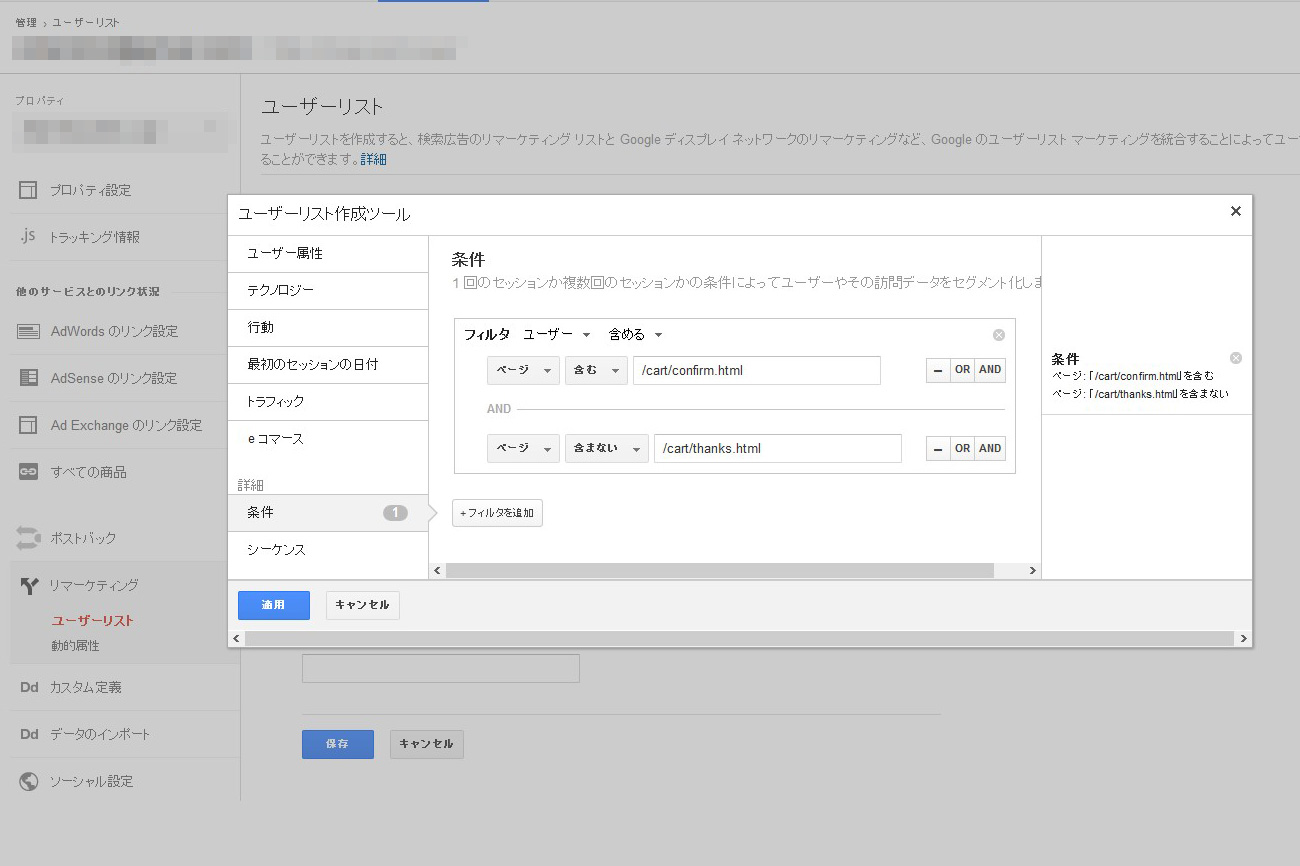Open データのインポート in the sidebar
Viewport: 1300px width, 866px height.
[x=100, y=734]
